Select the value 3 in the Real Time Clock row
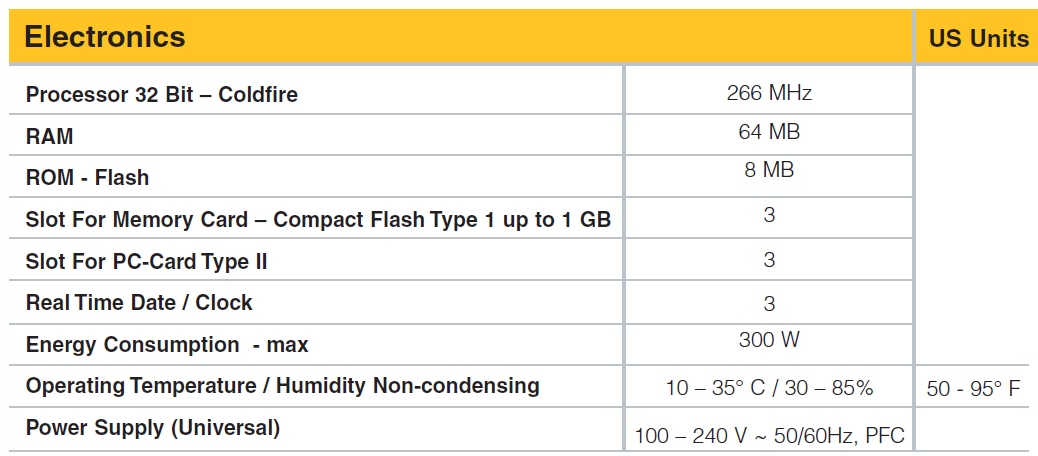This screenshot has height=456, width=1038. click(x=768, y=304)
